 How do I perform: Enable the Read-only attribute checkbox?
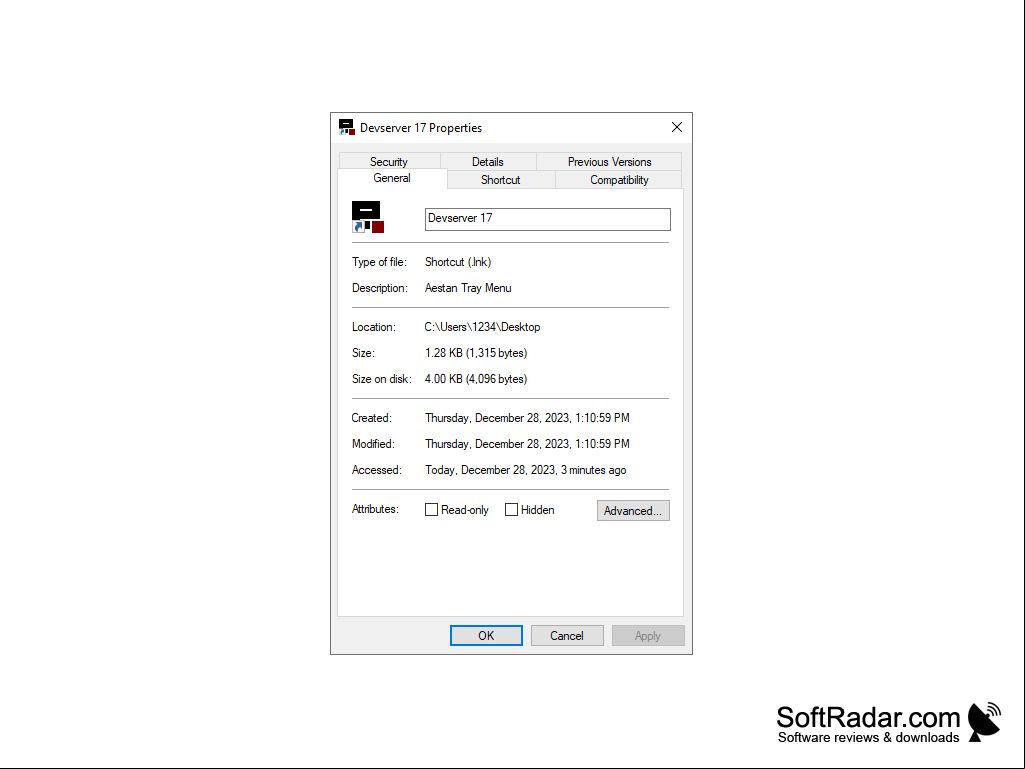(431, 510)
